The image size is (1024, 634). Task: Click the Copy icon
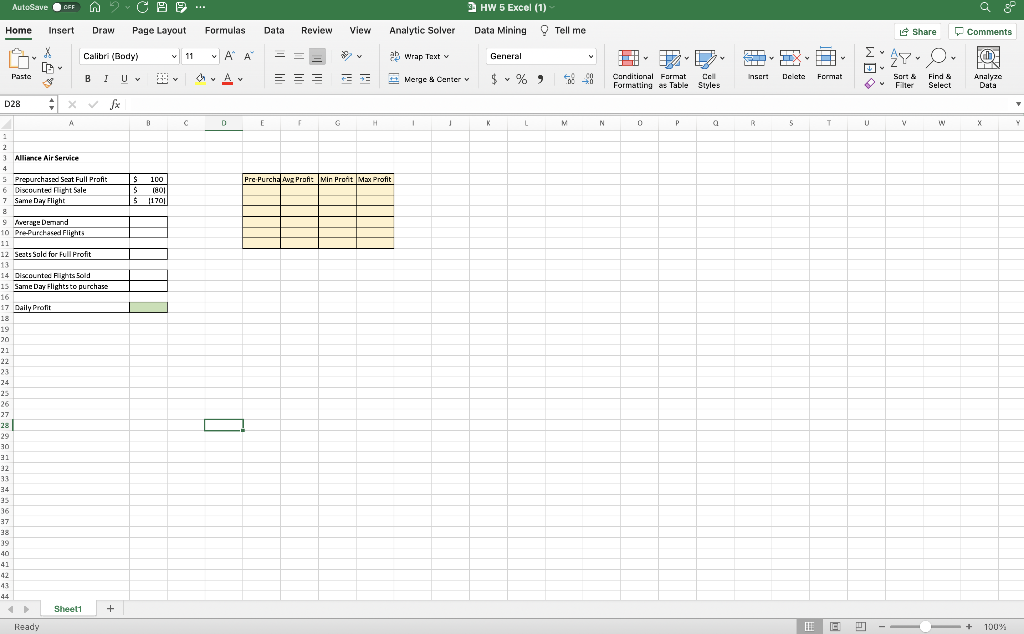pyautogui.click(x=48, y=67)
